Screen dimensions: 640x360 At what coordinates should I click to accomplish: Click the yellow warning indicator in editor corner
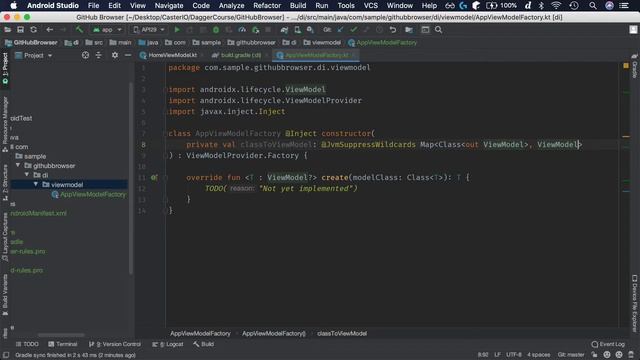(x=626, y=65)
